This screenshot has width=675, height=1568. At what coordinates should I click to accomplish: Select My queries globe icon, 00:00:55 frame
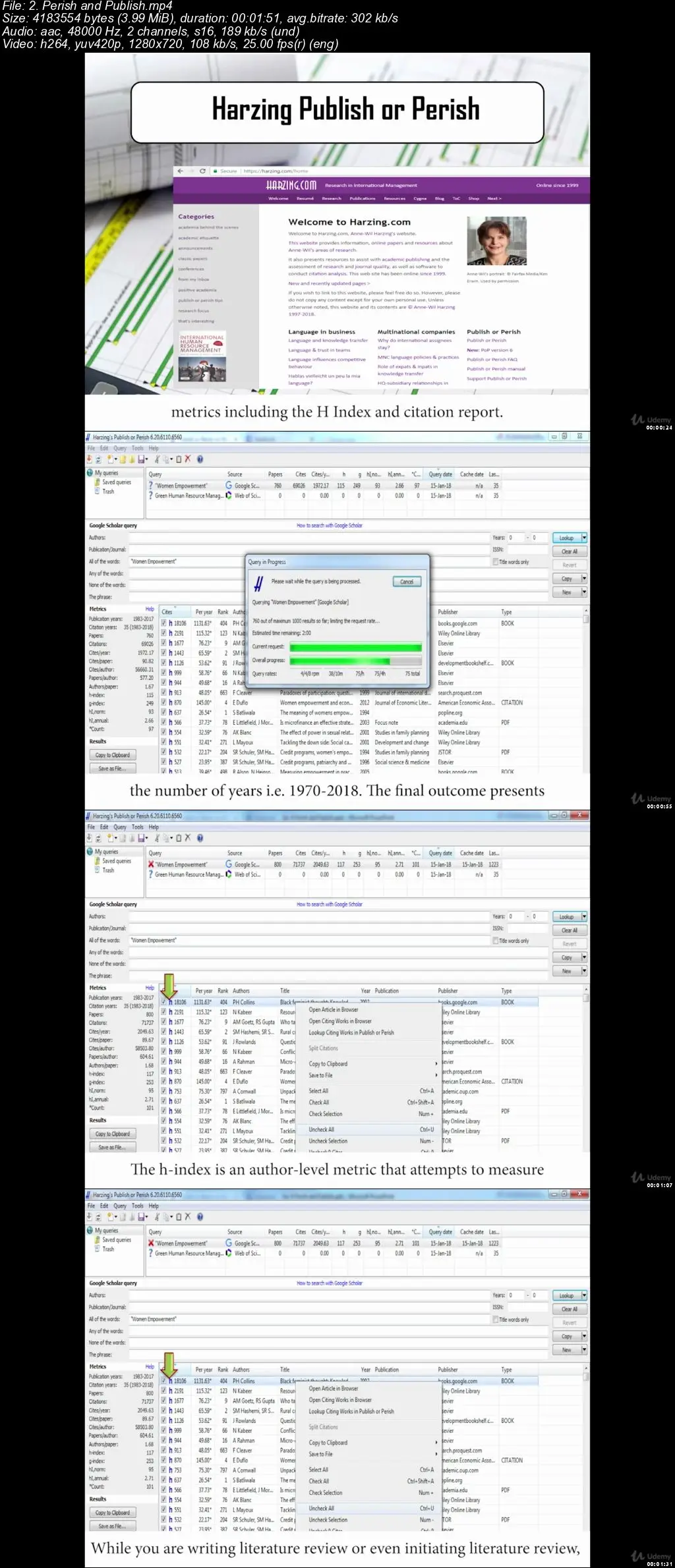[90, 472]
